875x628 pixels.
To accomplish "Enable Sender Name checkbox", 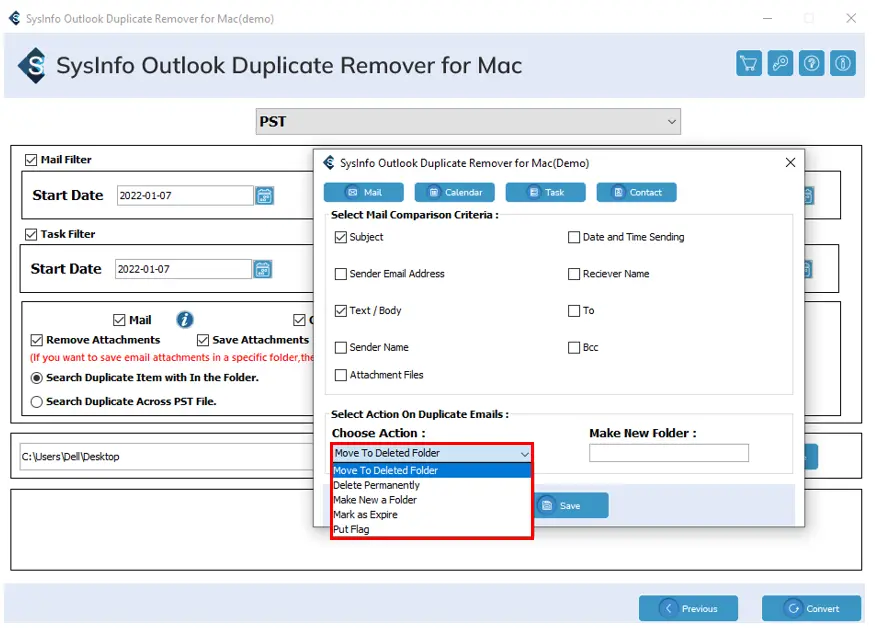I will point(340,348).
